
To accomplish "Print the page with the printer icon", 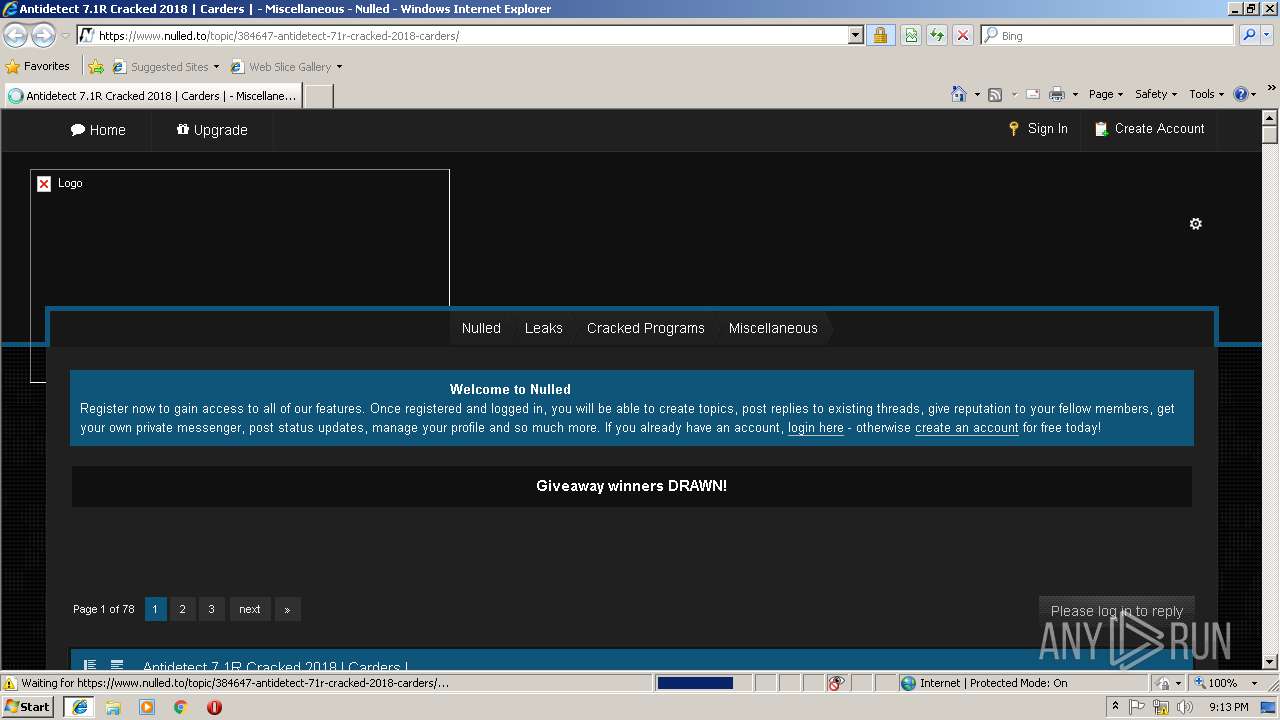I will click(1057, 94).
